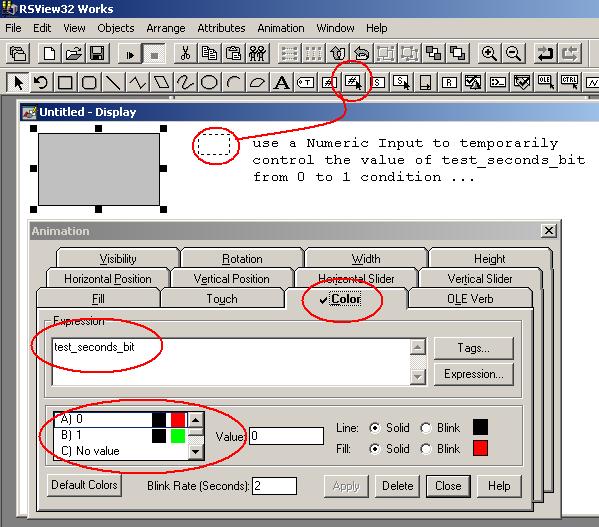Open the Attributes menu
The height and width of the screenshot is (527, 599).
click(x=221, y=28)
